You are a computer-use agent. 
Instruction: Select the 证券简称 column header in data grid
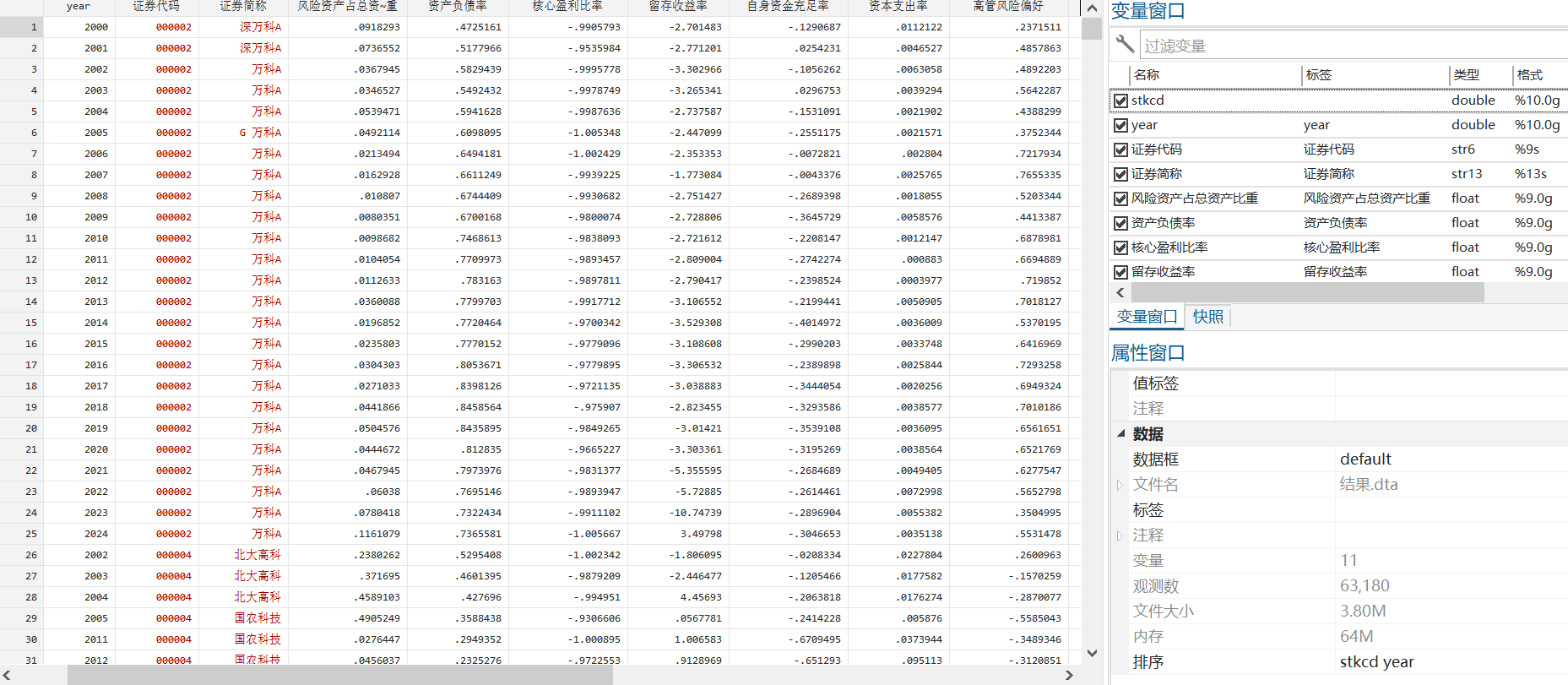(243, 7)
